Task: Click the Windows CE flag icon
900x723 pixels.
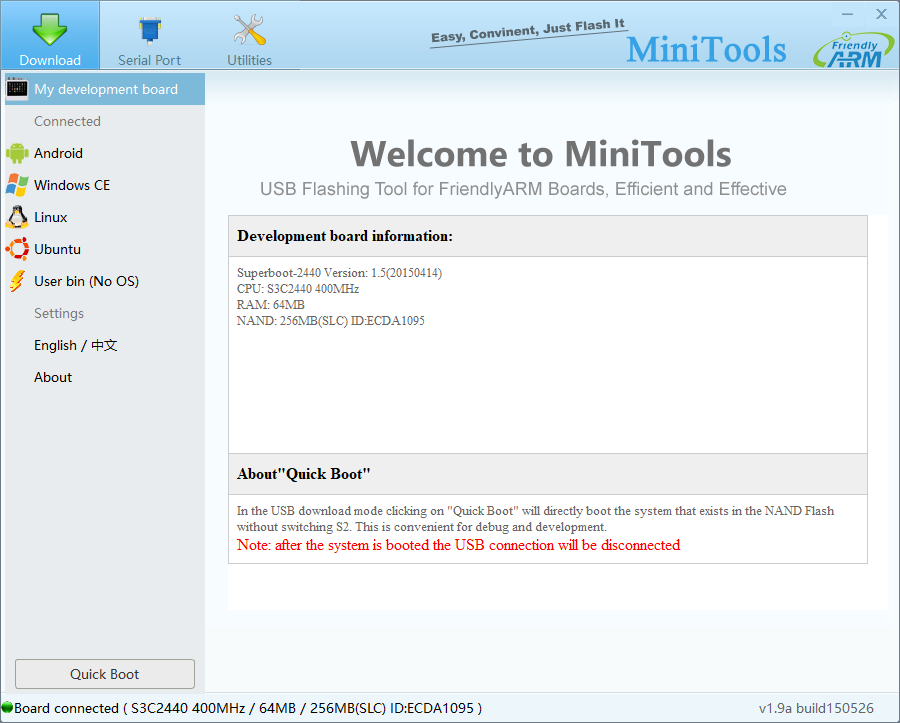Action: [x=17, y=185]
